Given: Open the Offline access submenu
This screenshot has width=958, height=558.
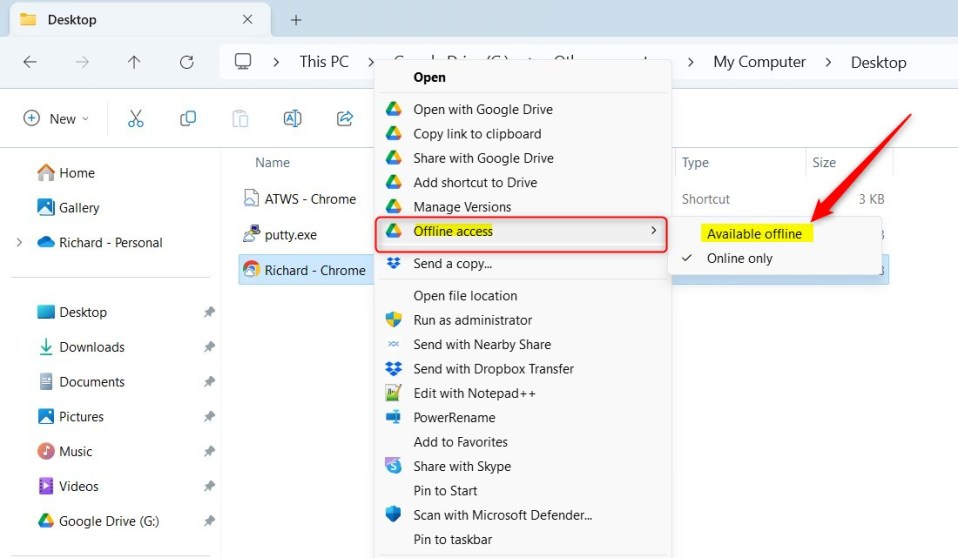Looking at the screenshot, I should (521, 232).
